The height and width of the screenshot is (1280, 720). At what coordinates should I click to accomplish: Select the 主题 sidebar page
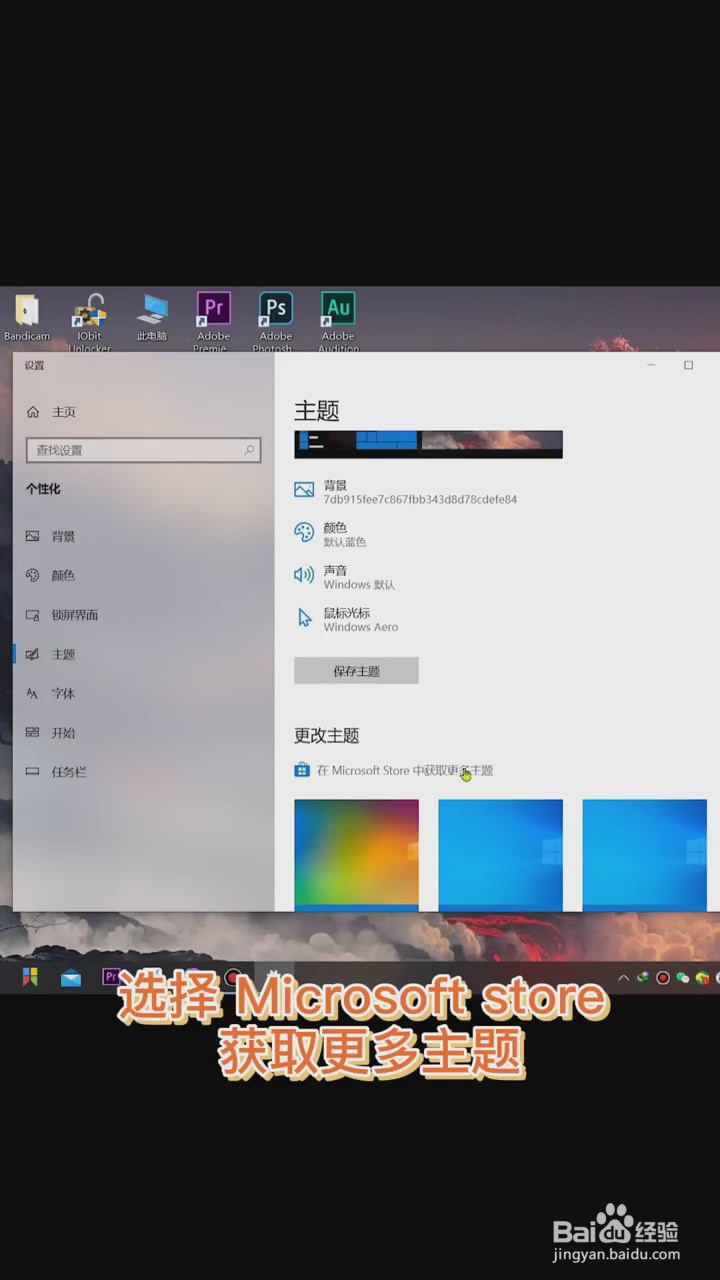pyautogui.click(x=51, y=654)
